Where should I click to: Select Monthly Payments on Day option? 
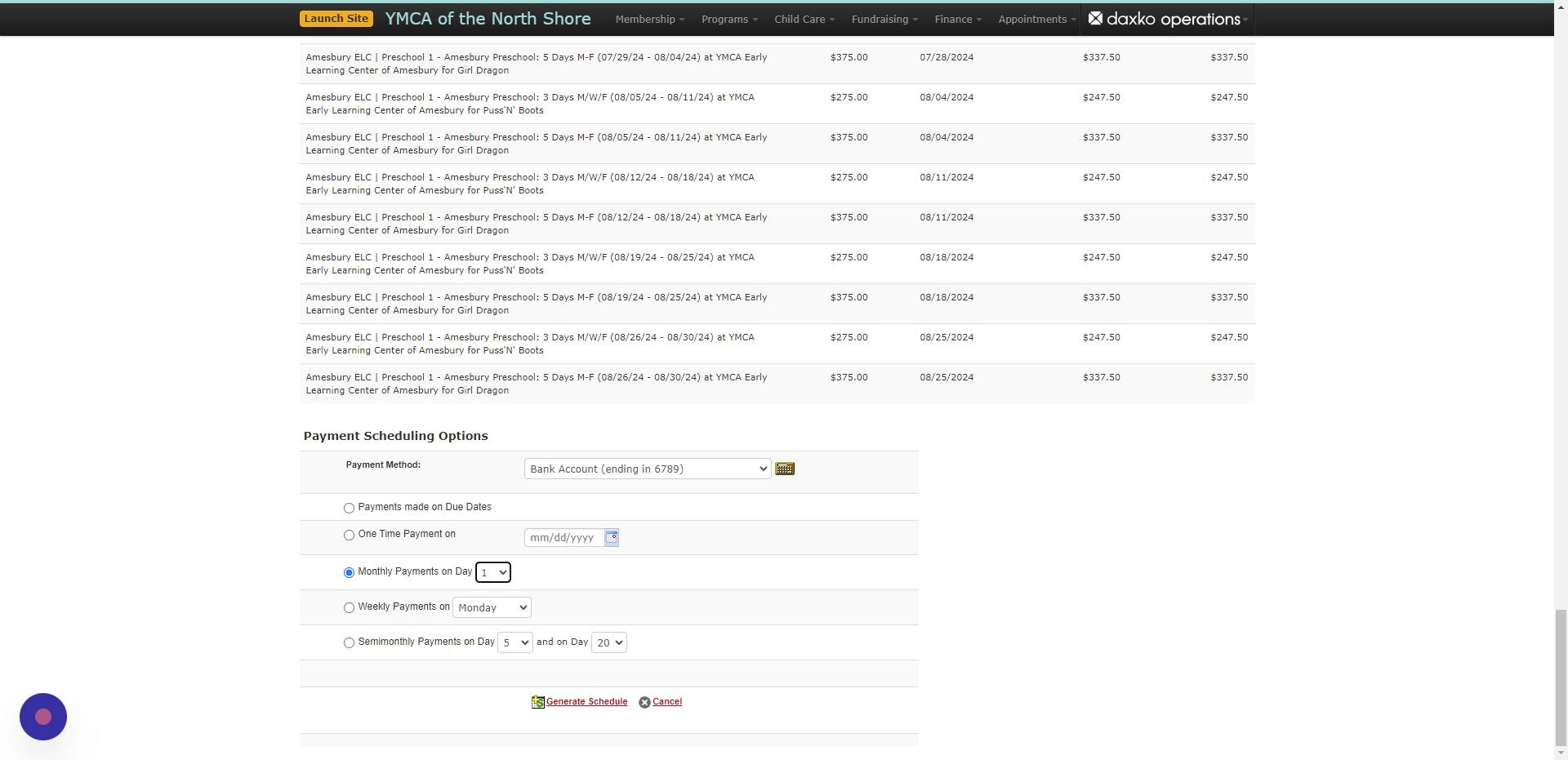coord(349,572)
